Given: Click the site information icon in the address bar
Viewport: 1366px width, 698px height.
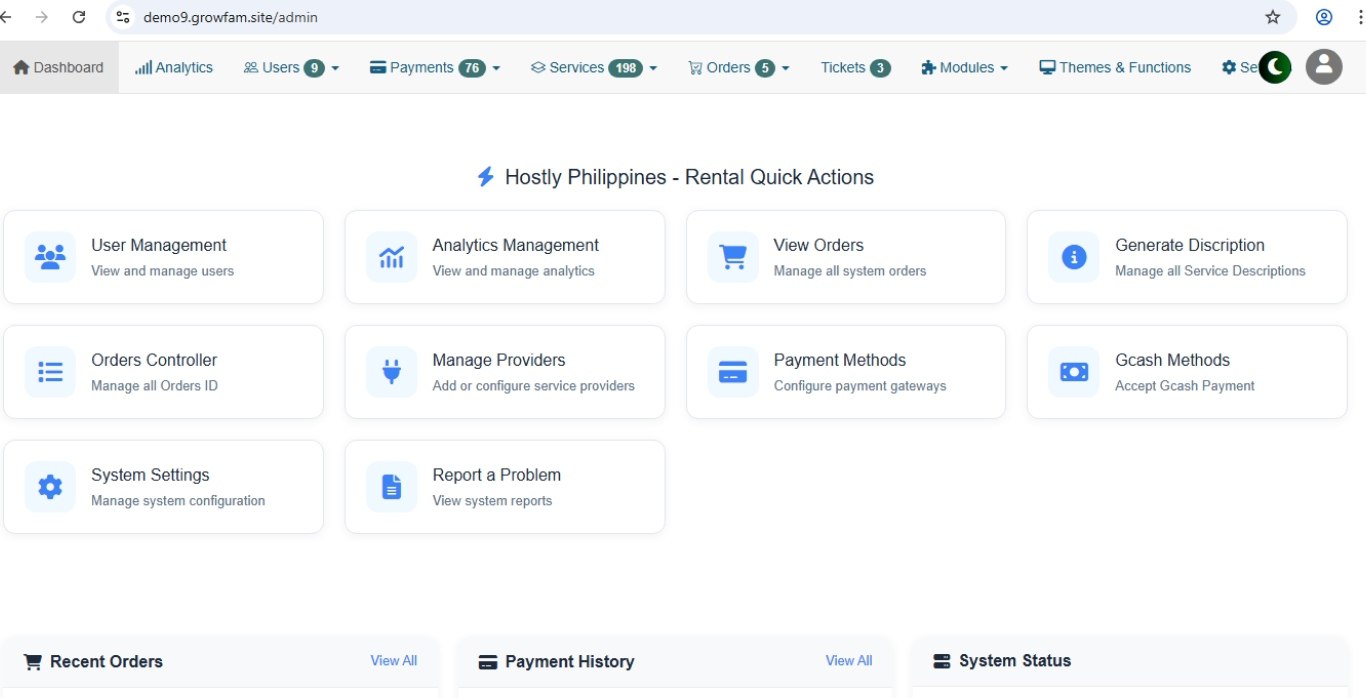Looking at the screenshot, I should coord(123,17).
